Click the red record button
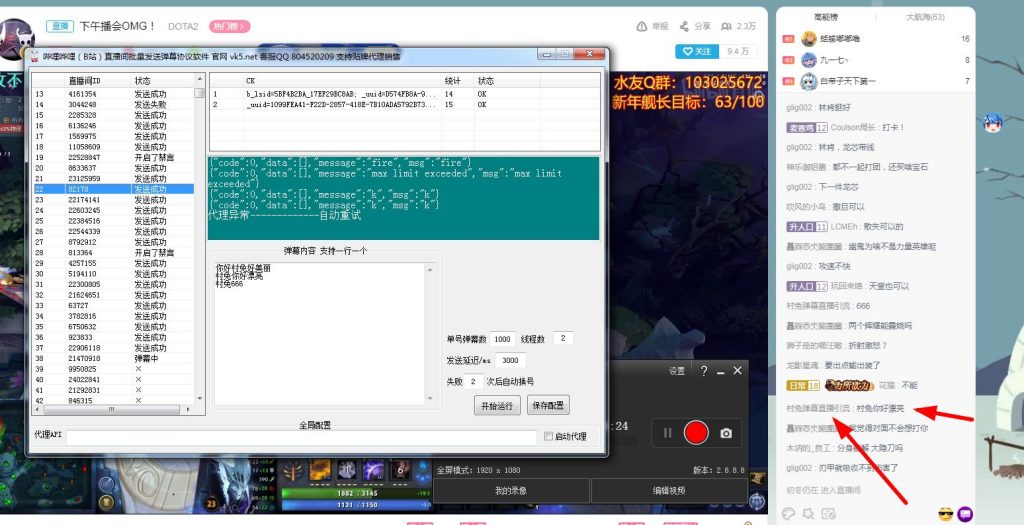This screenshot has height=525, width=1024. tap(696, 432)
